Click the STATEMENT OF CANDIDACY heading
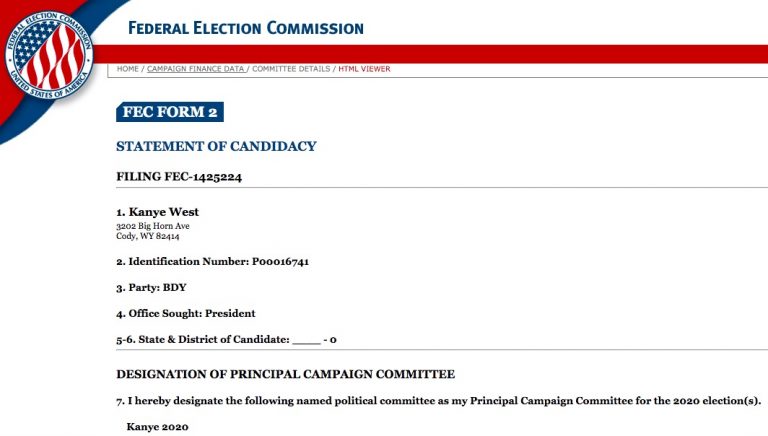Screen dimensions: 768x436 click(x=216, y=146)
